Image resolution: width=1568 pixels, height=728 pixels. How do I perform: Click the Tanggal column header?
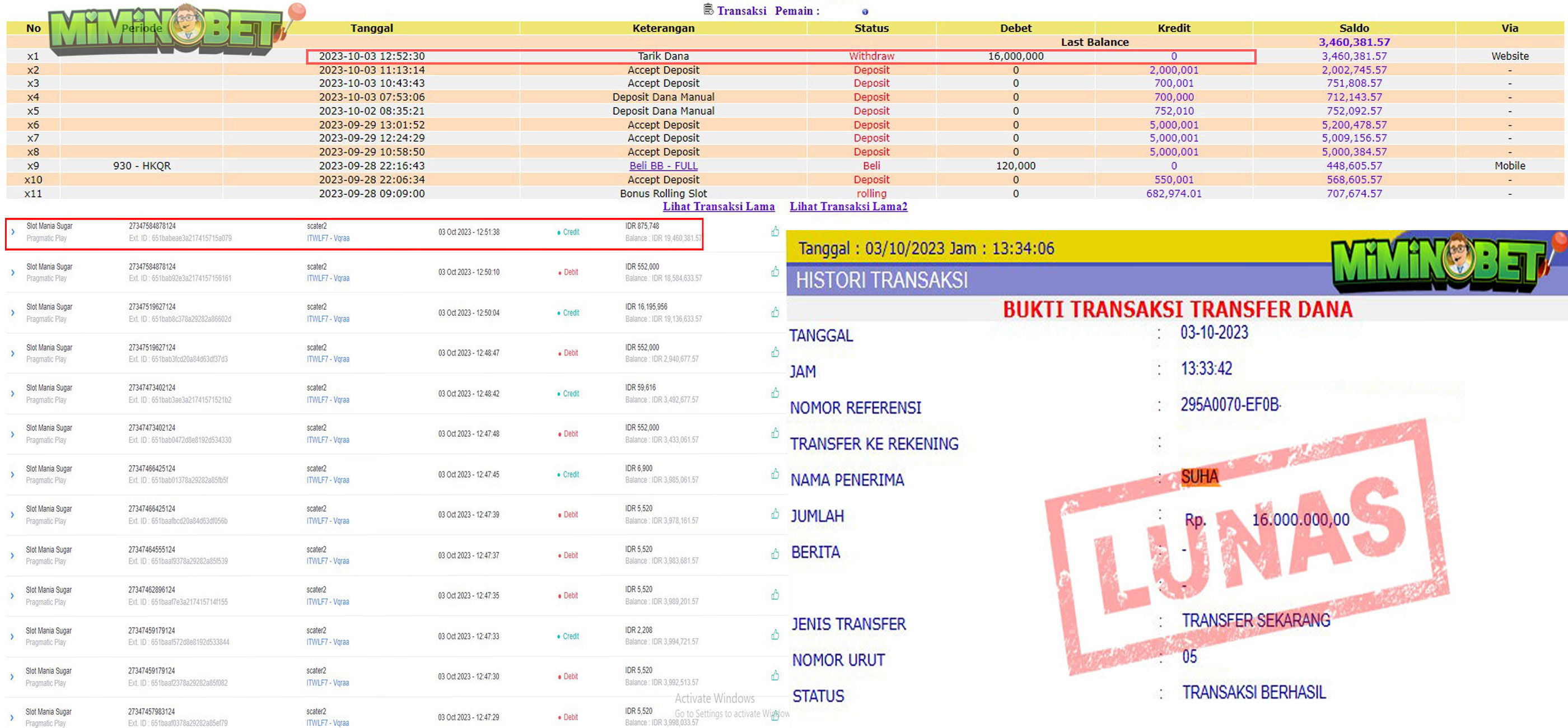[371, 28]
